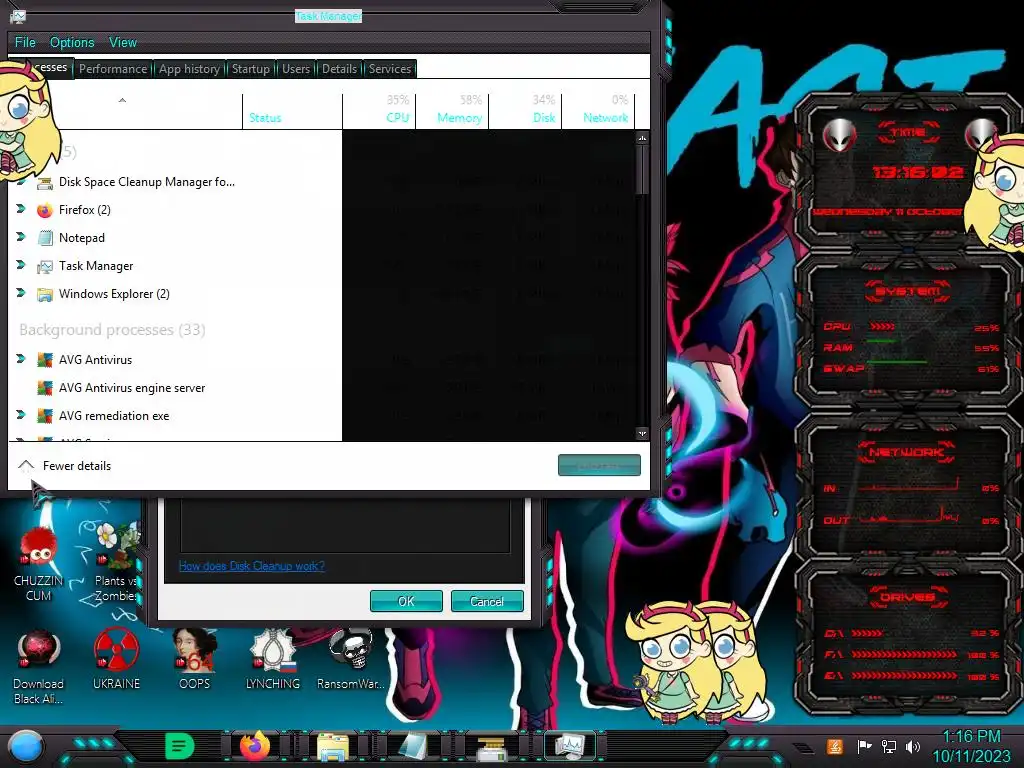Expand the Task Manager process row

coord(20,264)
